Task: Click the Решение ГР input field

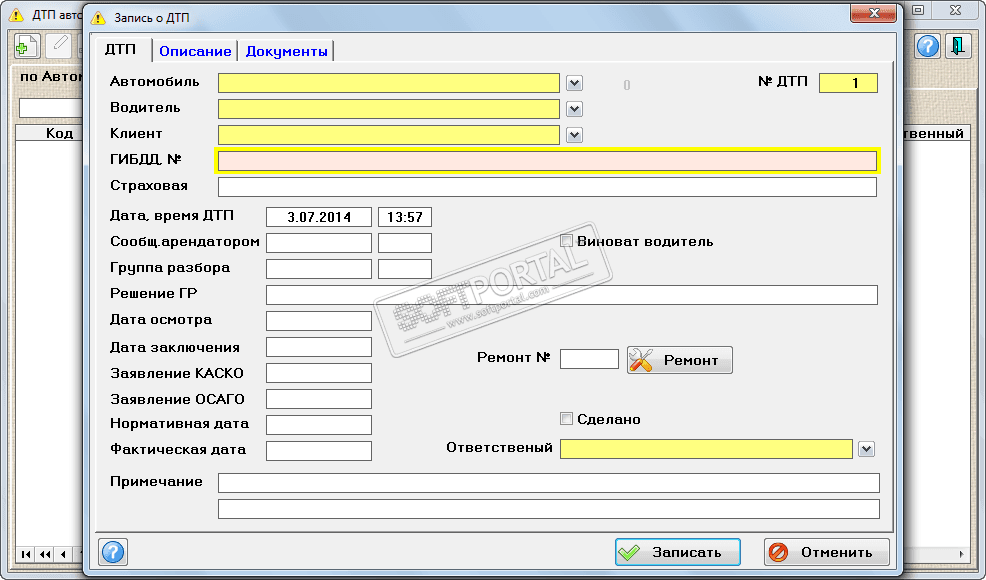Action: pyautogui.click(x=572, y=295)
